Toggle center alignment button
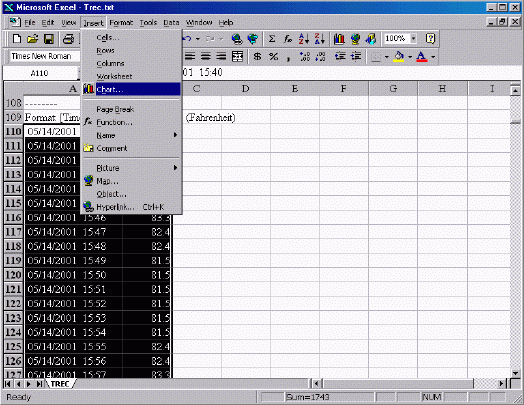The height and width of the screenshot is (405, 524). pos(205,56)
